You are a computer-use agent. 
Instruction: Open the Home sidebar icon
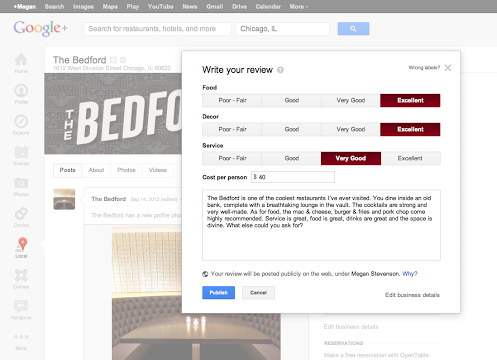click(x=21, y=60)
